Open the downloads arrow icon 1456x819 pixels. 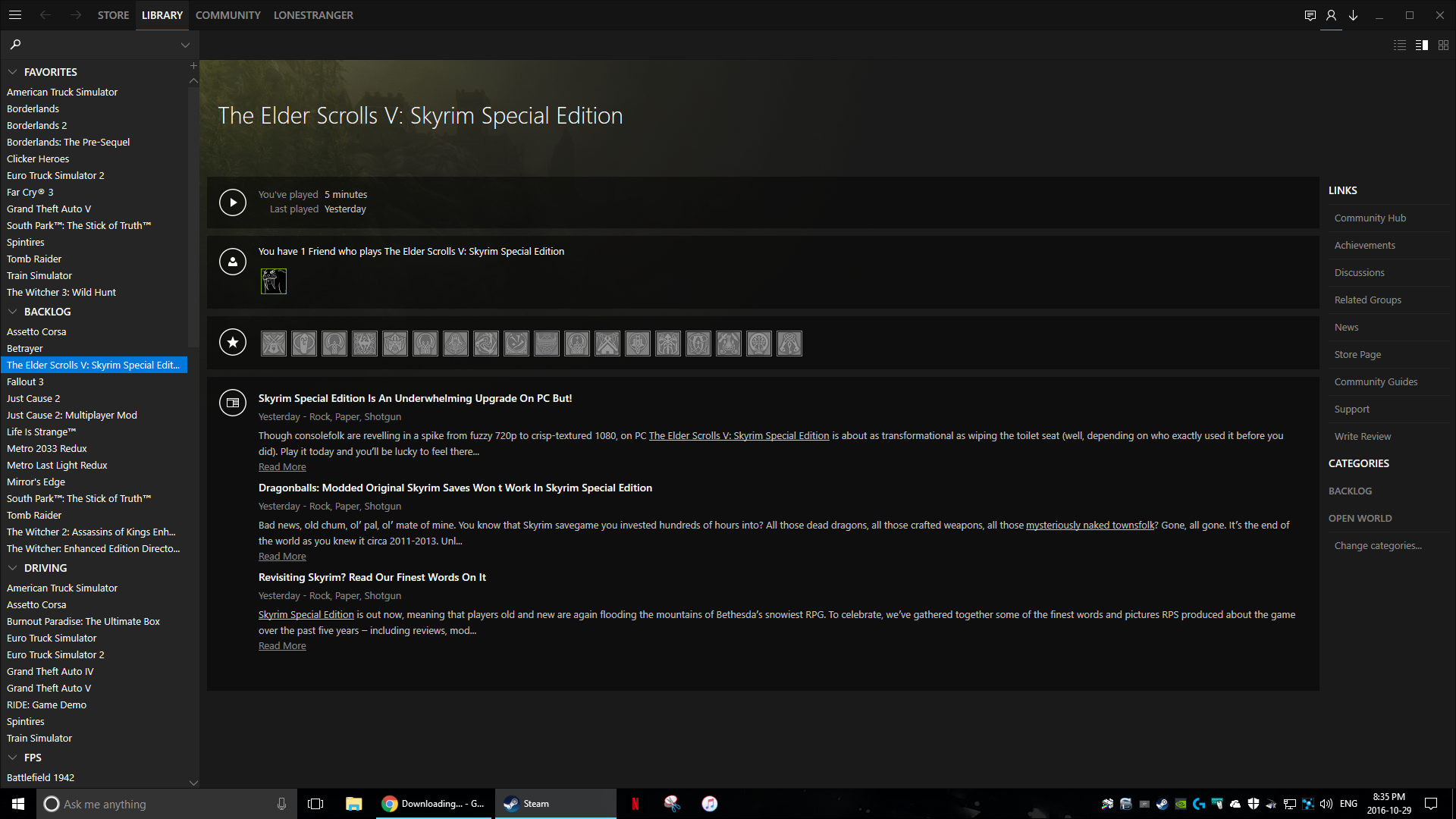(x=1353, y=15)
